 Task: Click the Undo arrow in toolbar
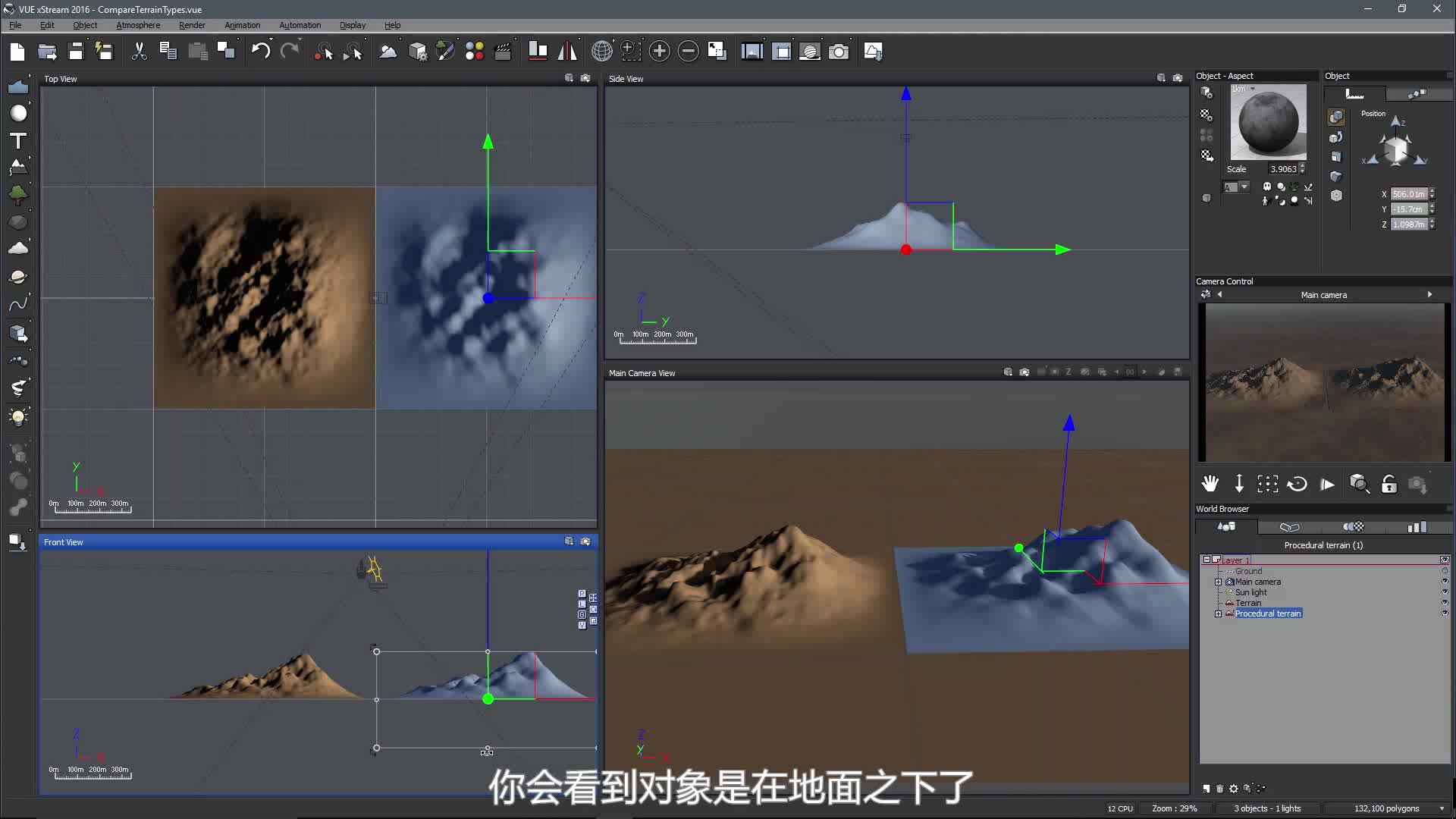tap(260, 52)
